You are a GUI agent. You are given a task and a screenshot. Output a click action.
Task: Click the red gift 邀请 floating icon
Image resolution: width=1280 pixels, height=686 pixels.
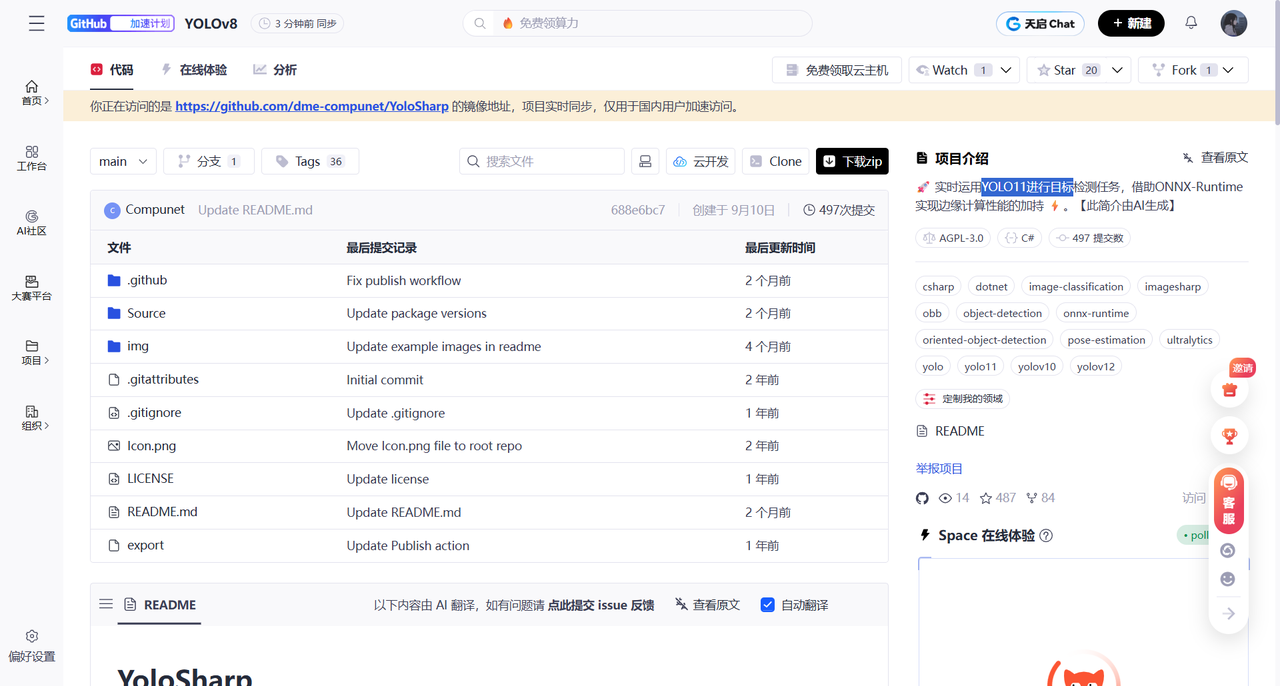pyautogui.click(x=1229, y=389)
